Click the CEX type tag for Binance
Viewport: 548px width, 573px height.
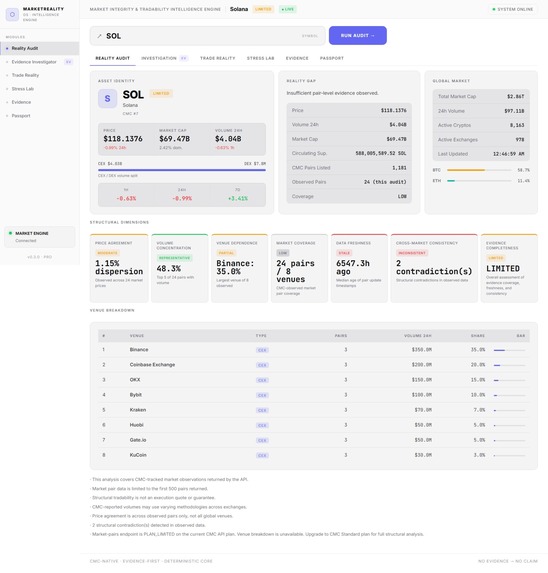[262, 350]
